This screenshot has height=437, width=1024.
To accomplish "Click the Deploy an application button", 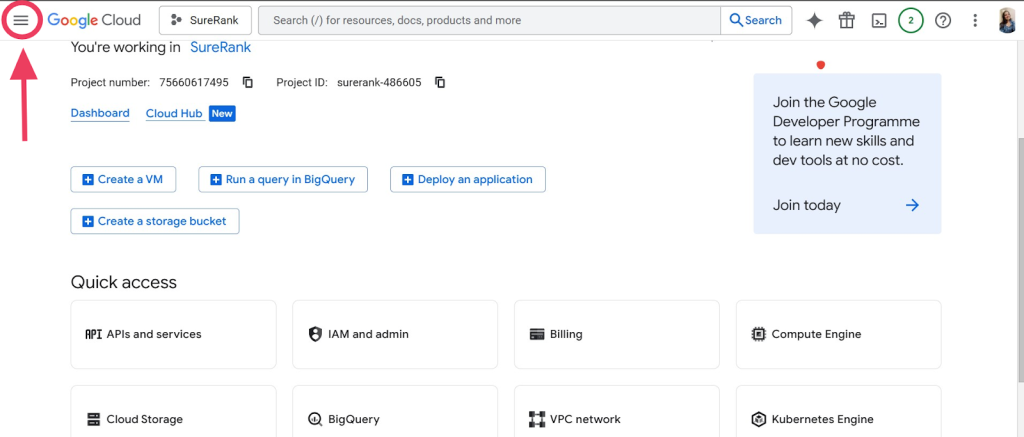I will click(x=467, y=179).
